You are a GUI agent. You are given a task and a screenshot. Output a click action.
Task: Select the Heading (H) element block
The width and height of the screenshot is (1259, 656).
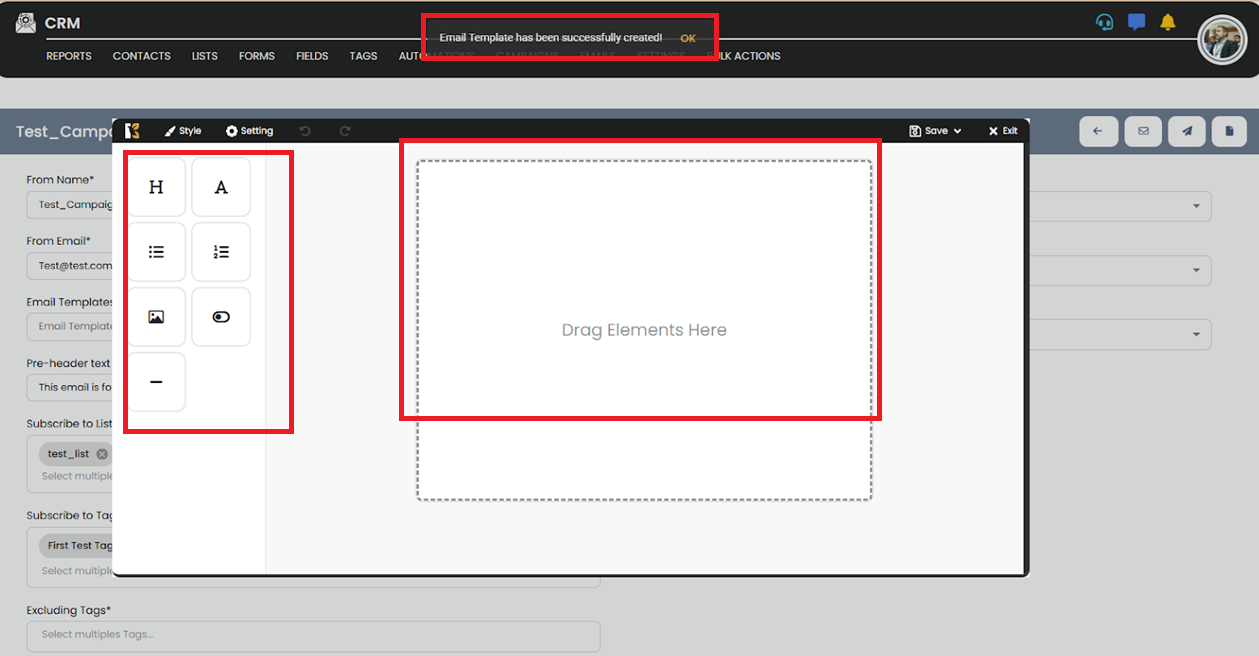[x=156, y=187]
